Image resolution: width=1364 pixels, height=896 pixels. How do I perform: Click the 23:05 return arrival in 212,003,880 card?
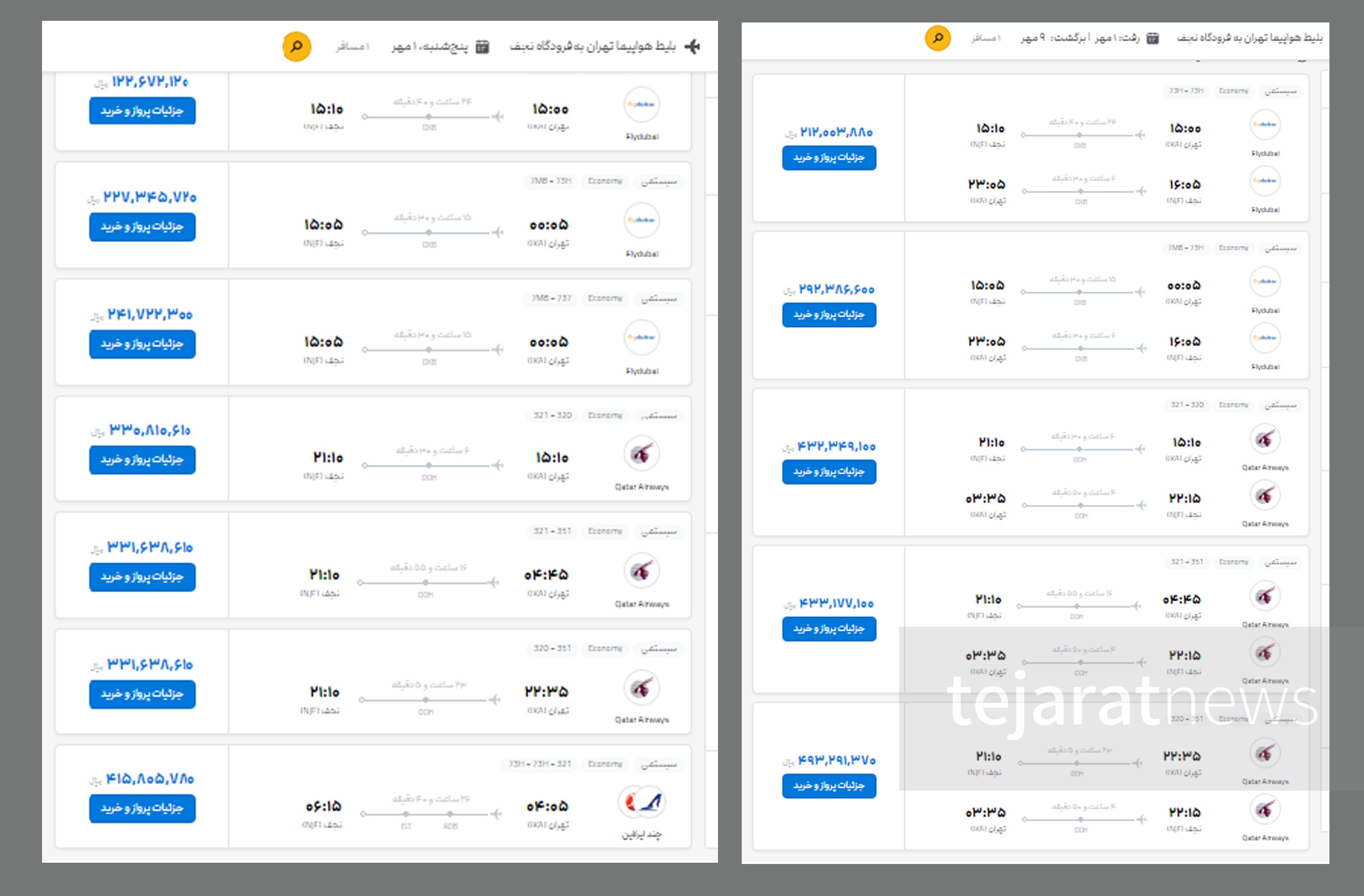point(986,184)
